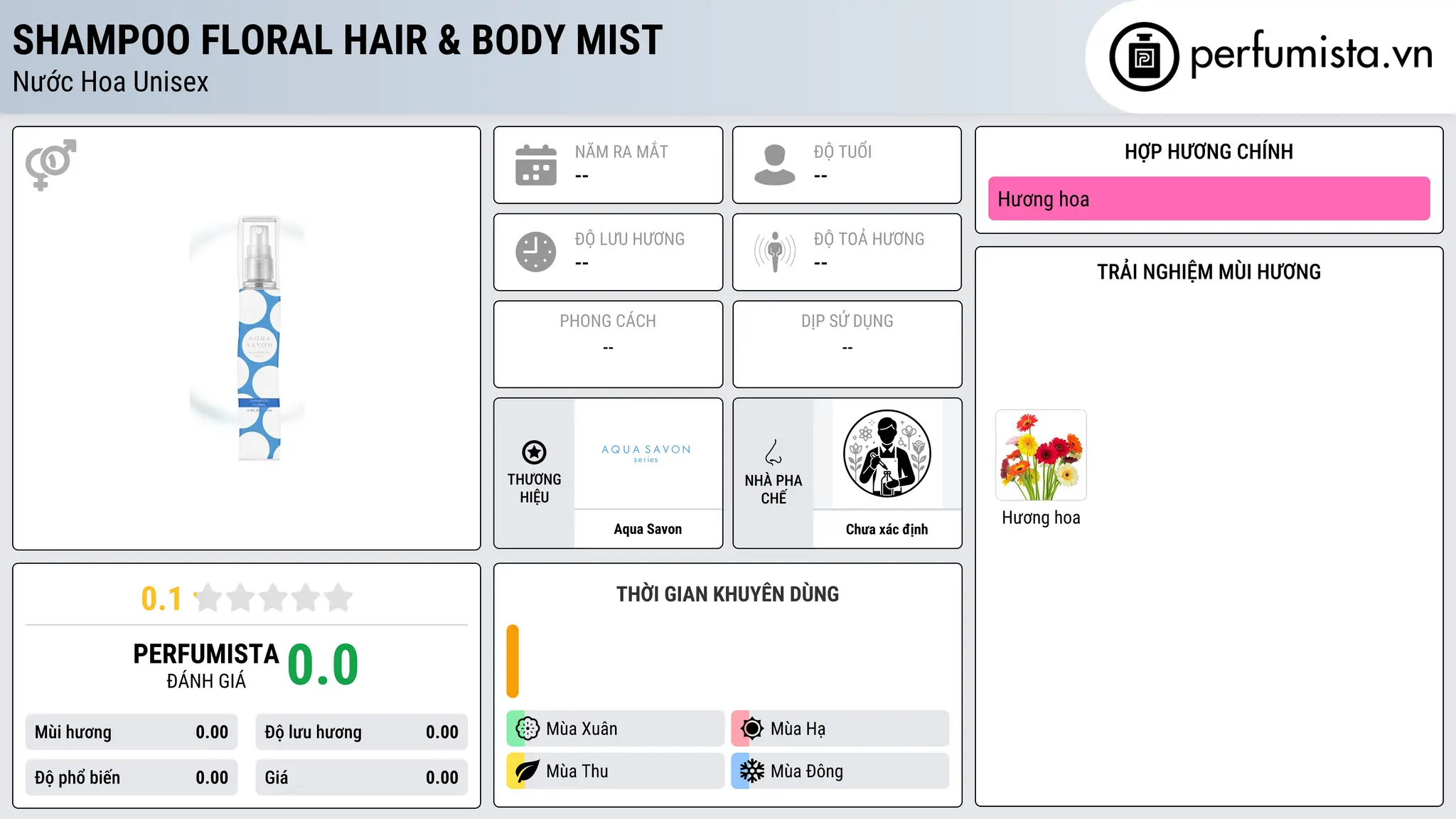Viewport: 1456px width, 819px height.
Task: Click the sillage icon beside Độ toả hương
Action: [x=774, y=252]
